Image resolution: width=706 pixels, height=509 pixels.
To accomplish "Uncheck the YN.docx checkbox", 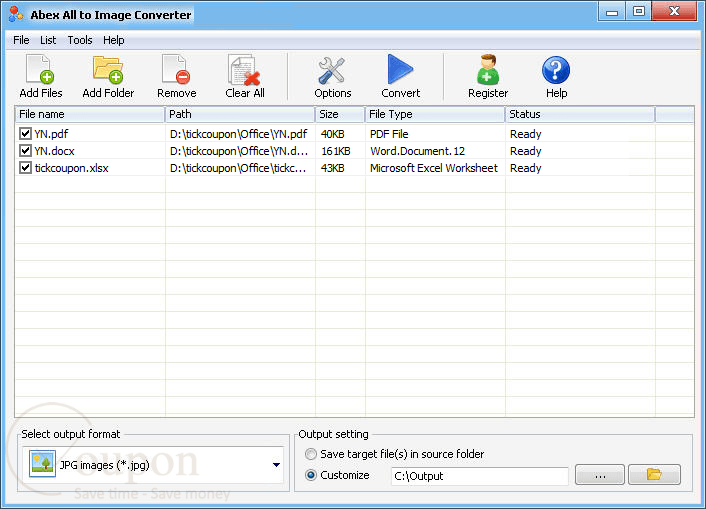I will pyautogui.click(x=25, y=151).
